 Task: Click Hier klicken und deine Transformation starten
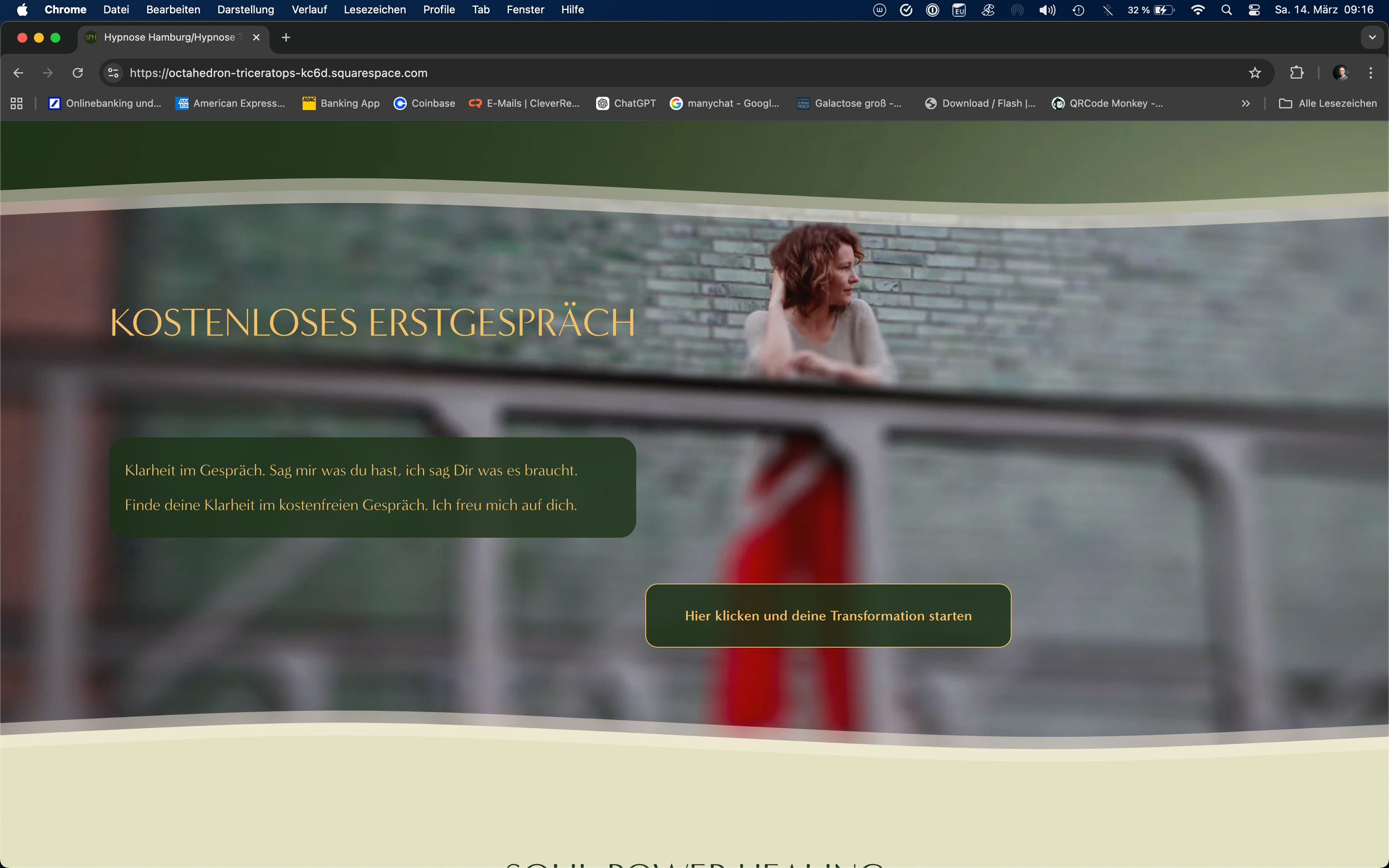tap(827, 615)
